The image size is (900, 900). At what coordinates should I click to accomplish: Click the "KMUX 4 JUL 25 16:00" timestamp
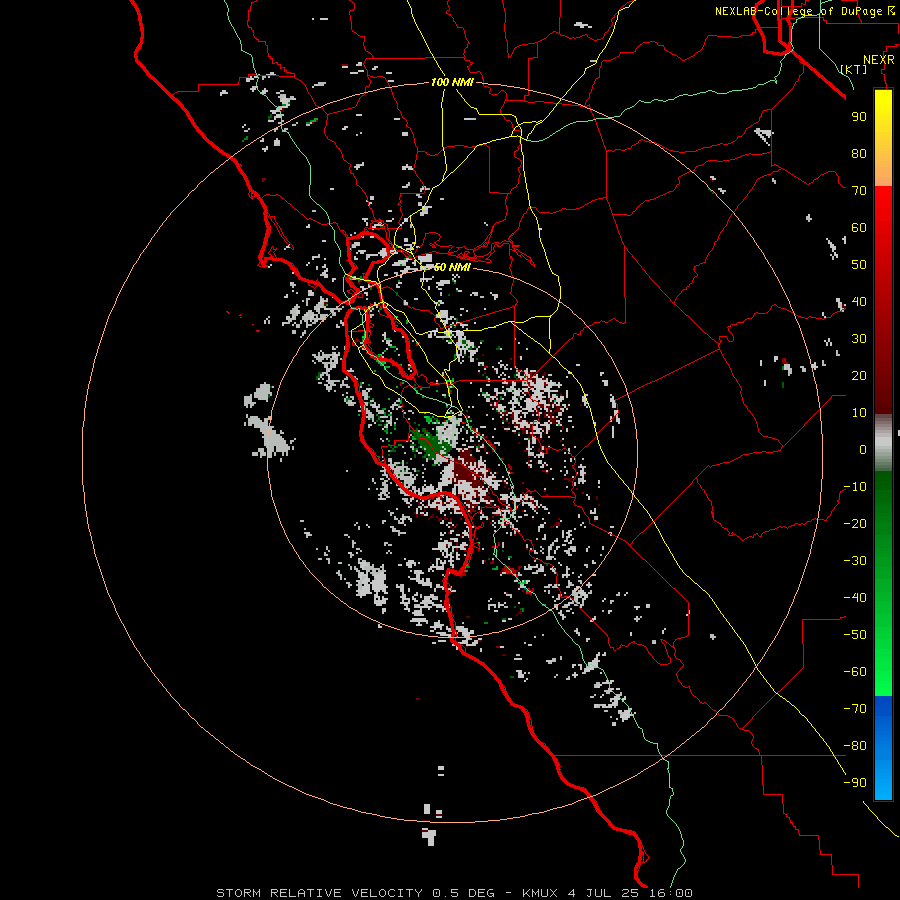point(607,893)
